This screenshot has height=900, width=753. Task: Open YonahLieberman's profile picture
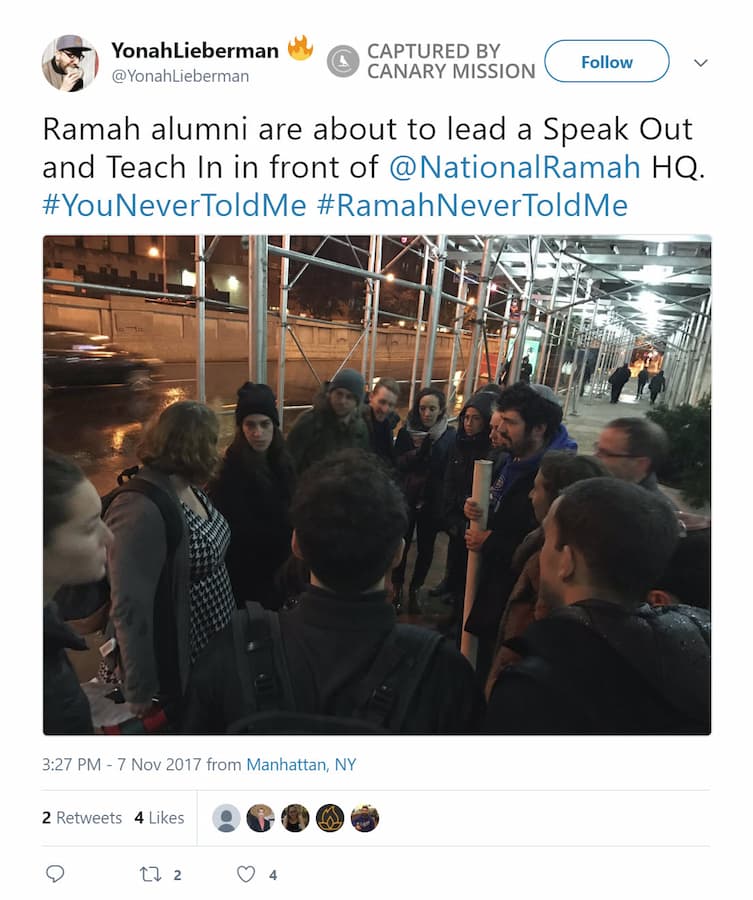click(x=70, y=61)
